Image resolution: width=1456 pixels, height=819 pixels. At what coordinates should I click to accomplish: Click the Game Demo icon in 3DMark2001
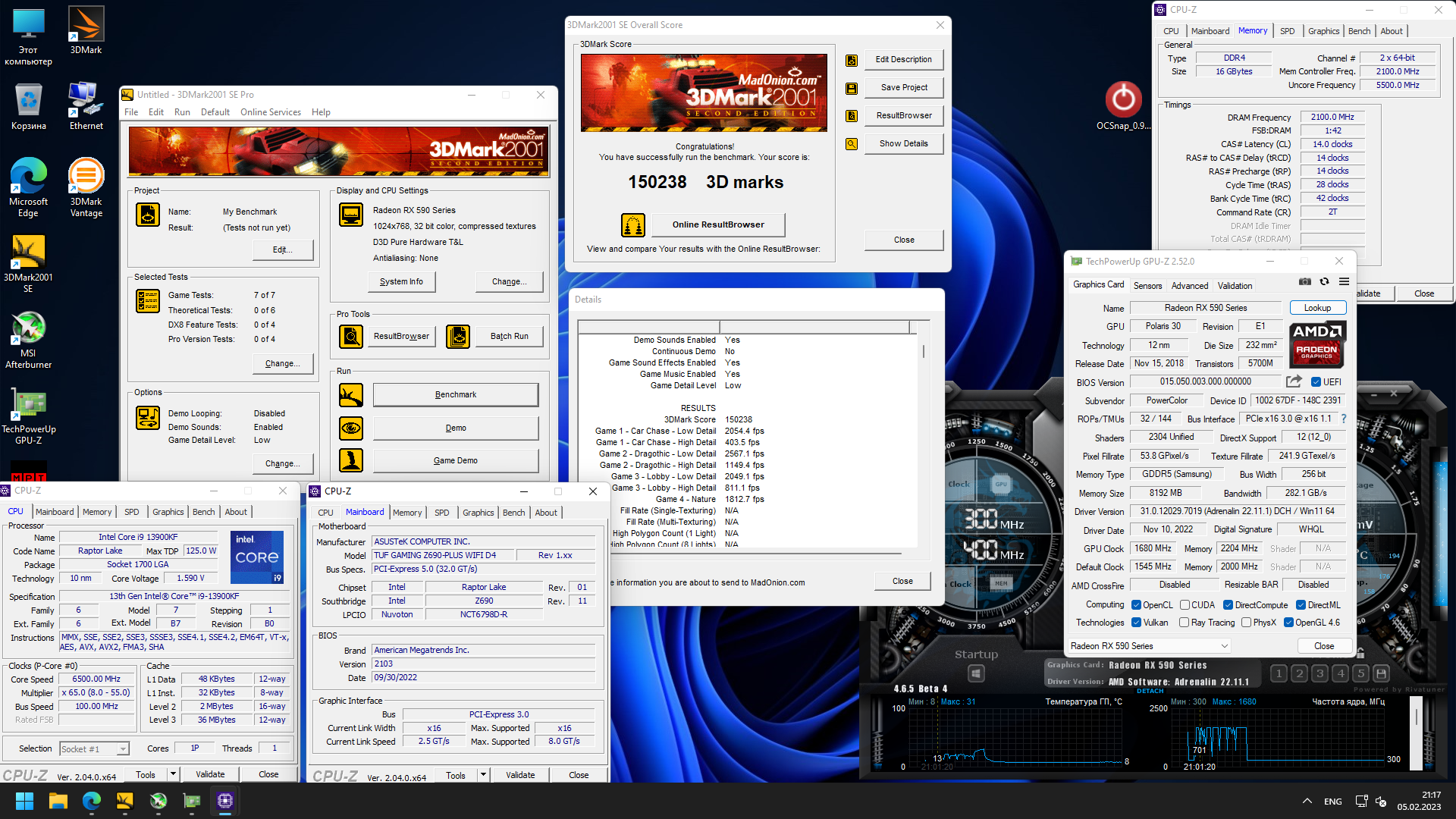coord(351,460)
